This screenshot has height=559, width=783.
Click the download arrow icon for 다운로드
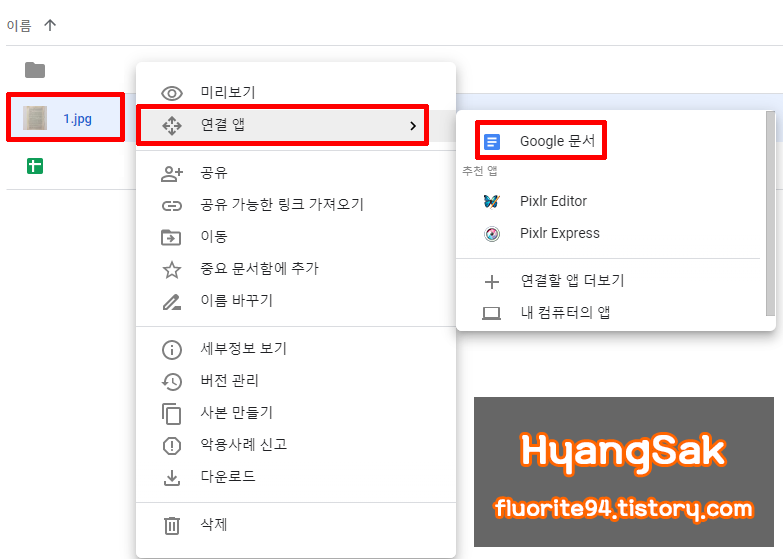click(x=172, y=478)
